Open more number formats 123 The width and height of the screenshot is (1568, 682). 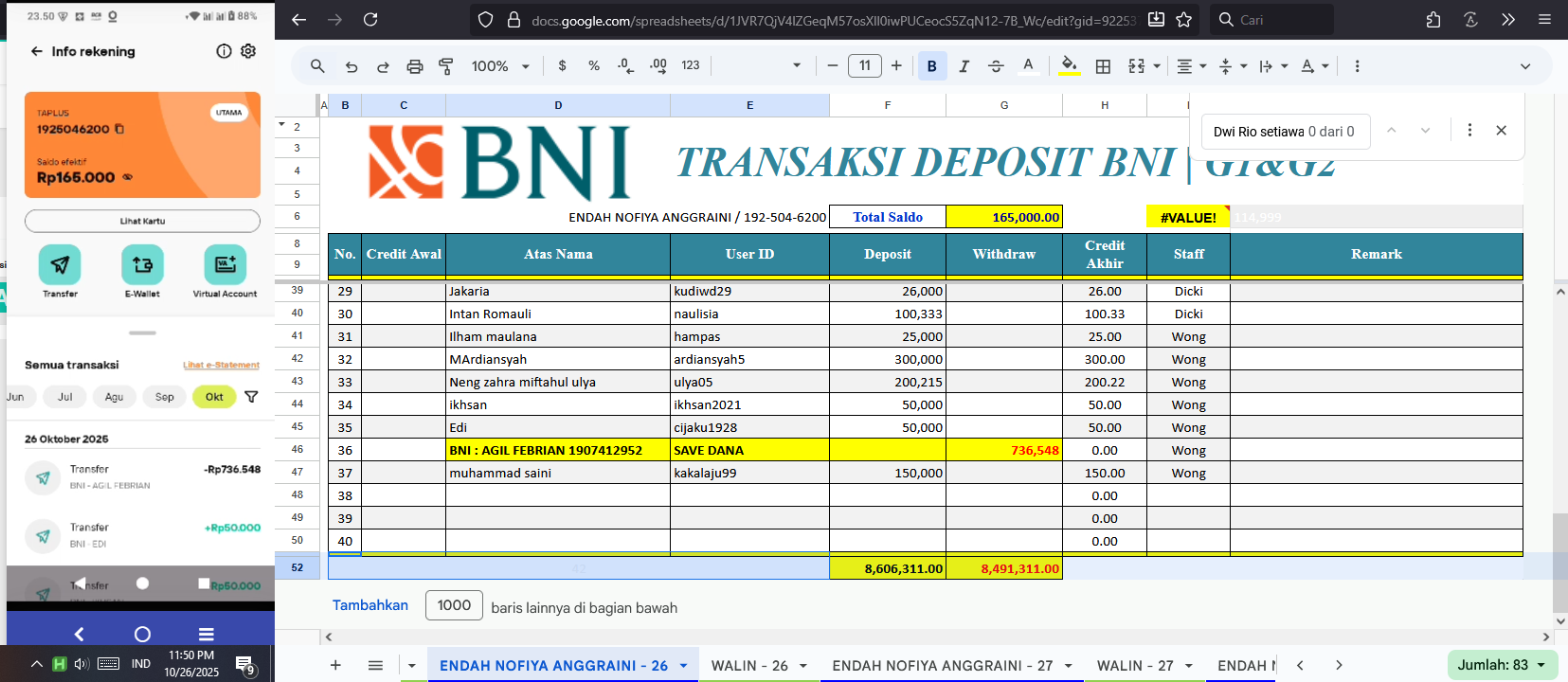pyautogui.click(x=691, y=66)
